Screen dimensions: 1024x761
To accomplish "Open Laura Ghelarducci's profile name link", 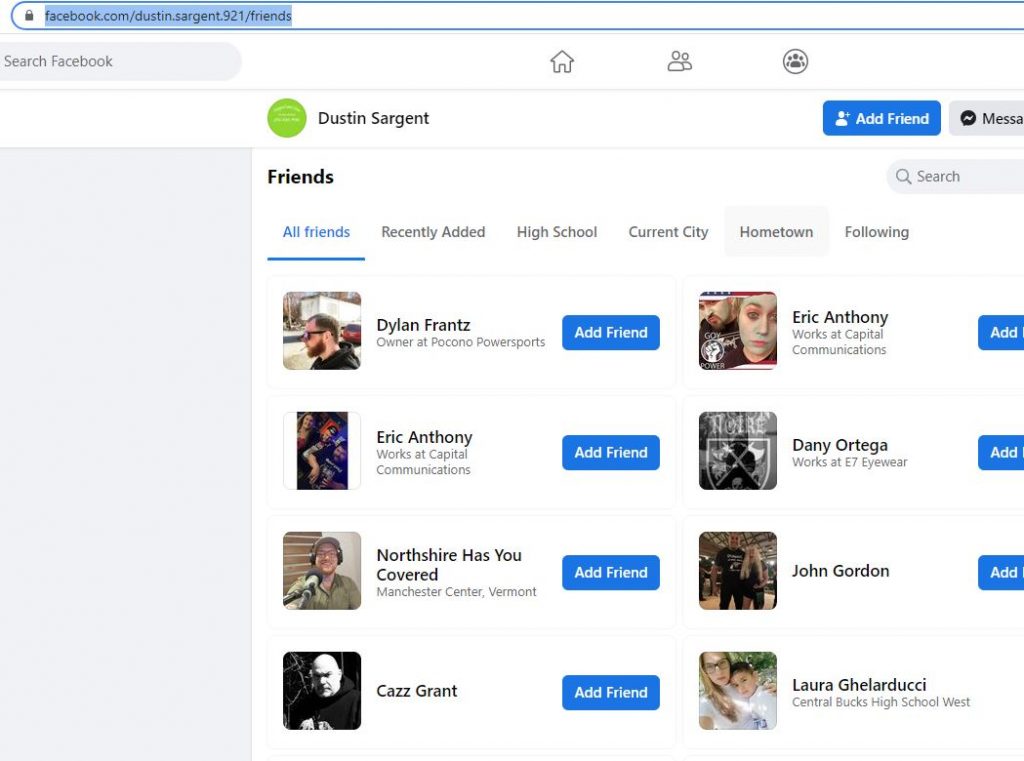I will pyautogui.click(x=859, y=685).
